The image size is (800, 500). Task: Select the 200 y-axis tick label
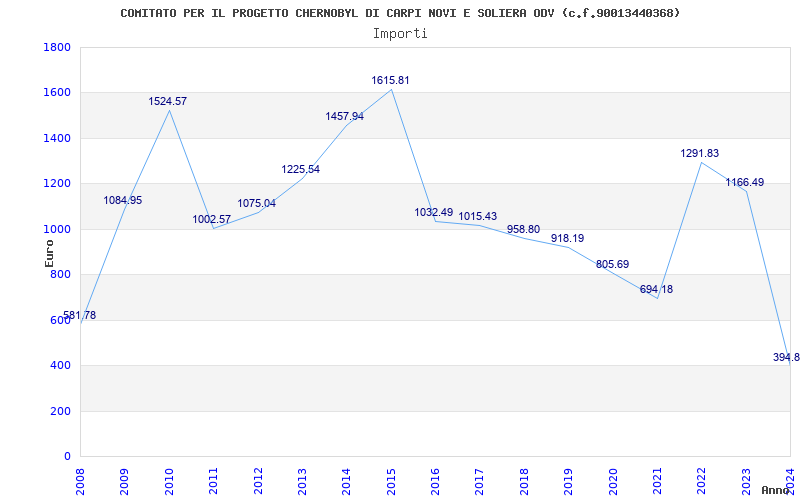tap(60, 411)
